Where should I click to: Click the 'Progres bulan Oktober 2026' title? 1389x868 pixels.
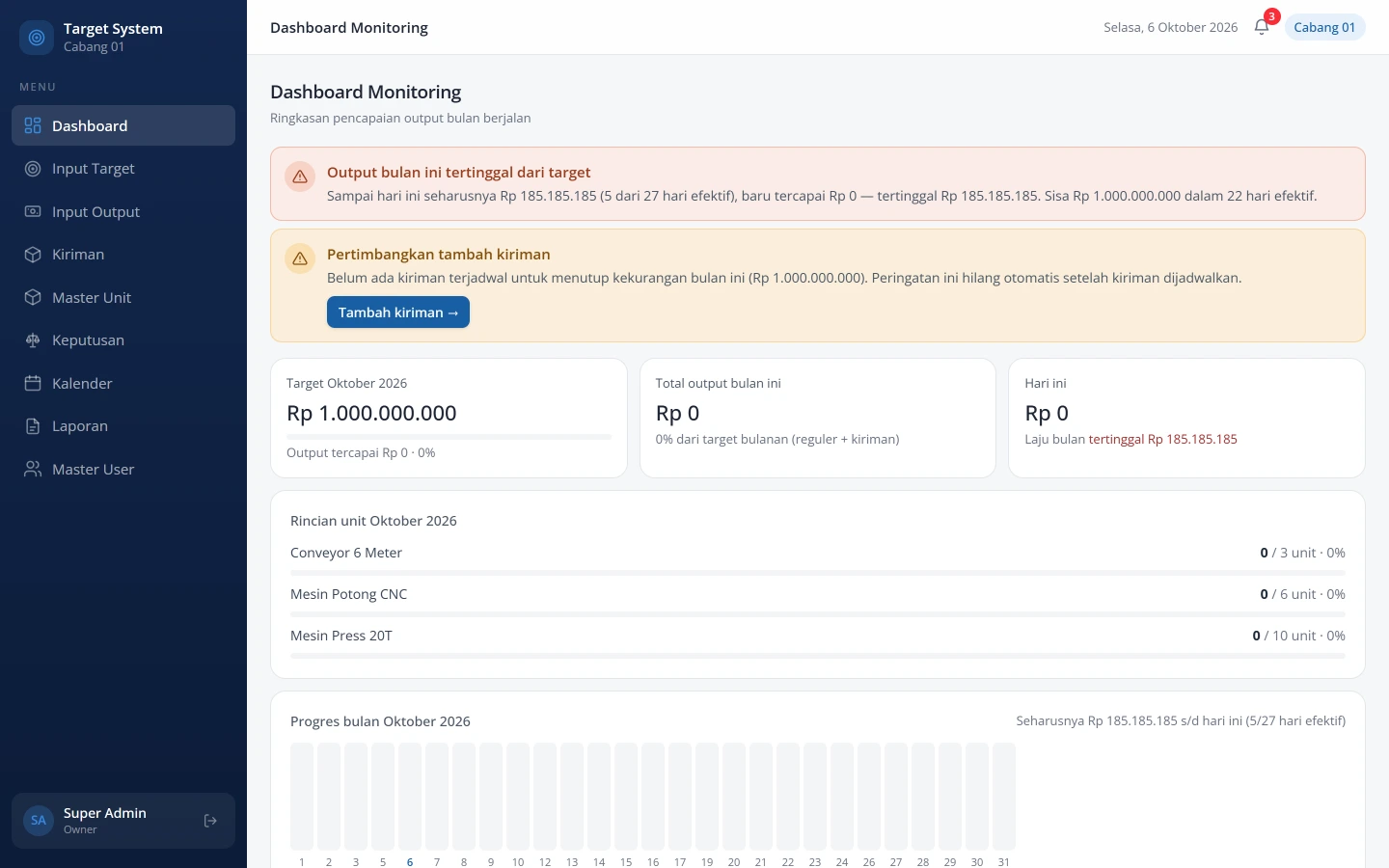[380, 721]
